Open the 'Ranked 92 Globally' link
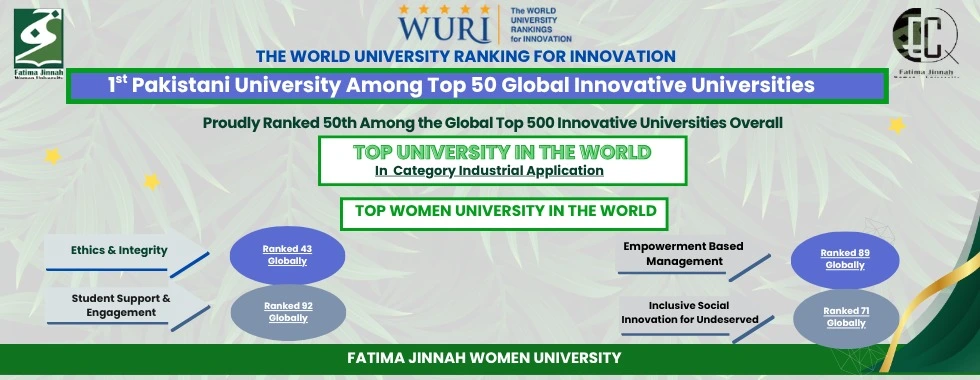 pyautogui.click(x=288, y=312)
